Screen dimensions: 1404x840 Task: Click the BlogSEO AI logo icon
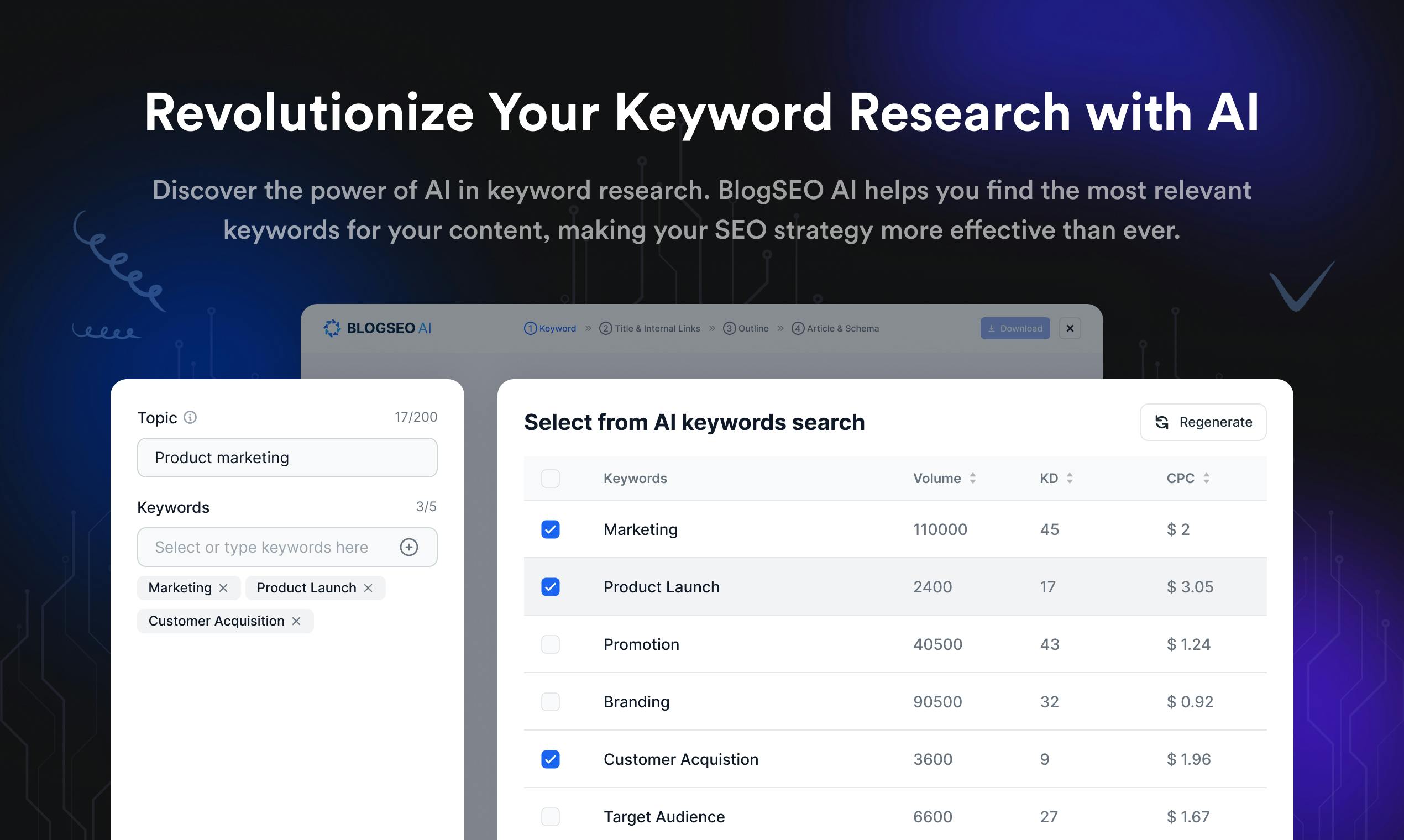click(332, 328)
